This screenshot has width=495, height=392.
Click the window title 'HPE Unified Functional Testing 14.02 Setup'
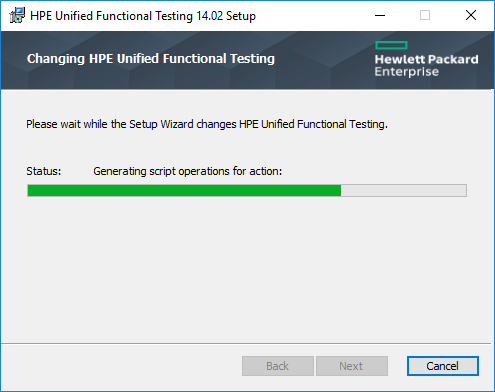click(143, 16)
